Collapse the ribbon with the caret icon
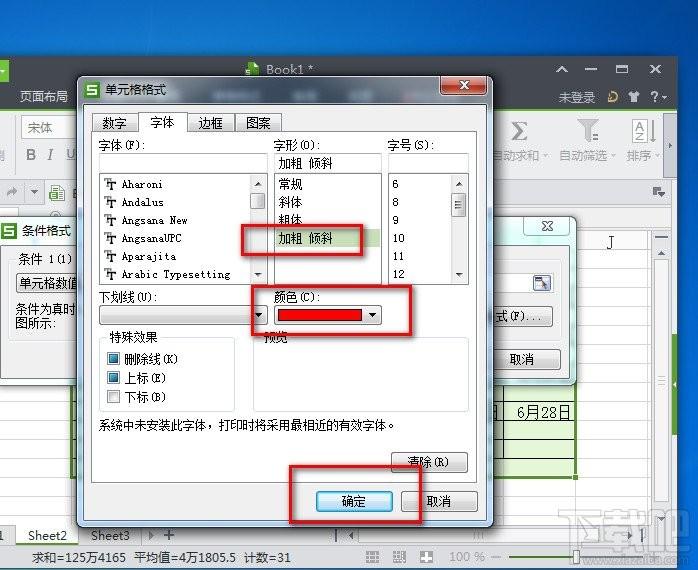 coord(562,69)
